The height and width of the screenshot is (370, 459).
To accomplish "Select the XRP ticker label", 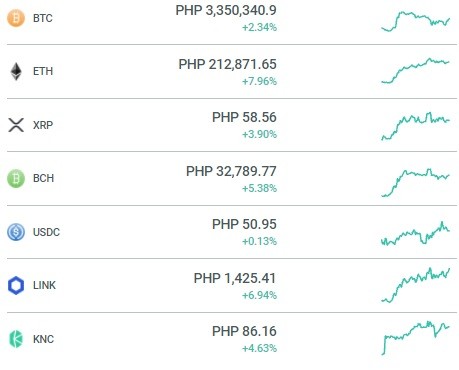I will [x=43, y=125].
